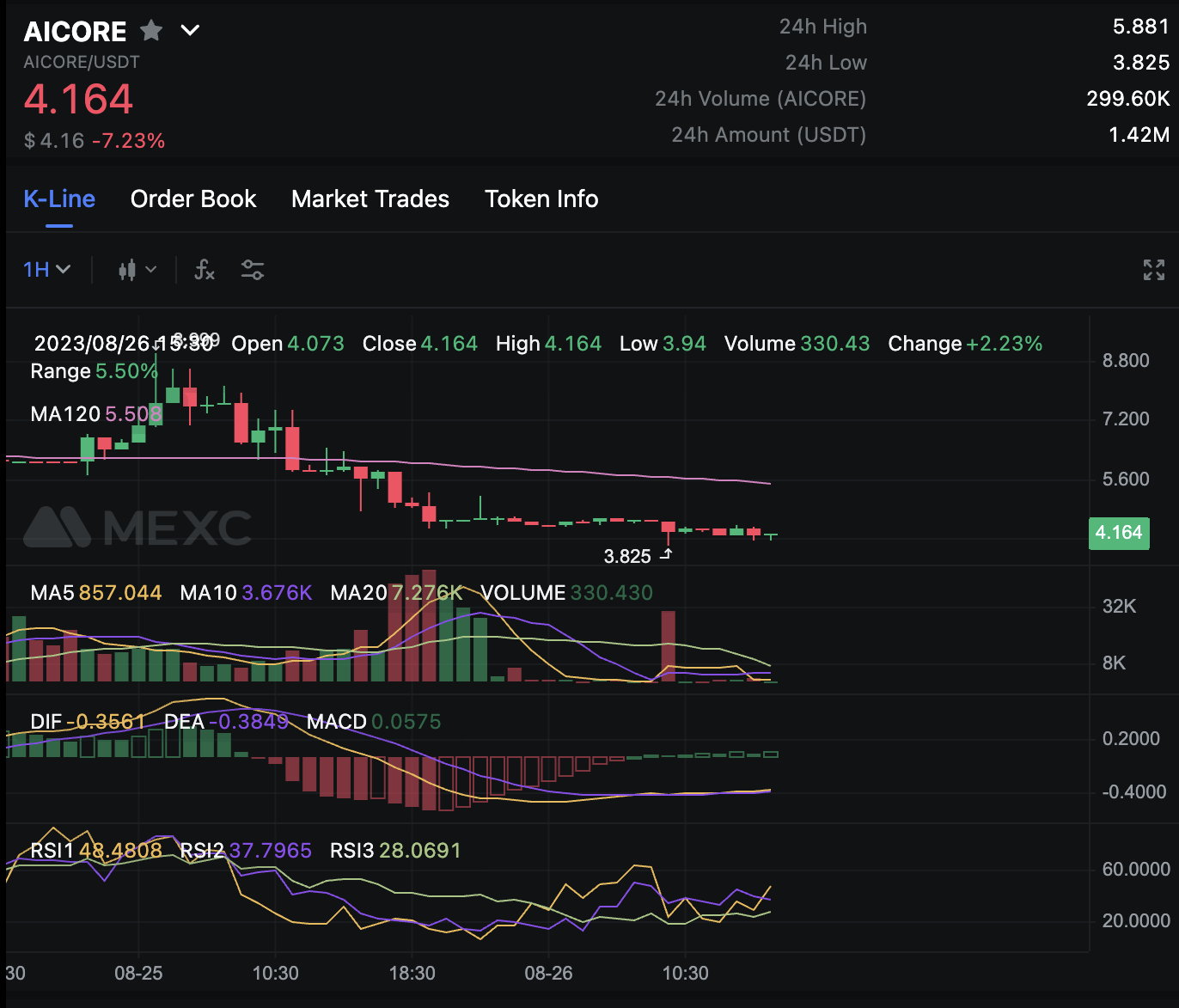Image resolution: width=1179 pixels, height=1008 pixels.
Task: Click the DEA -0.3849 label
Action: (x=227, y=722)
